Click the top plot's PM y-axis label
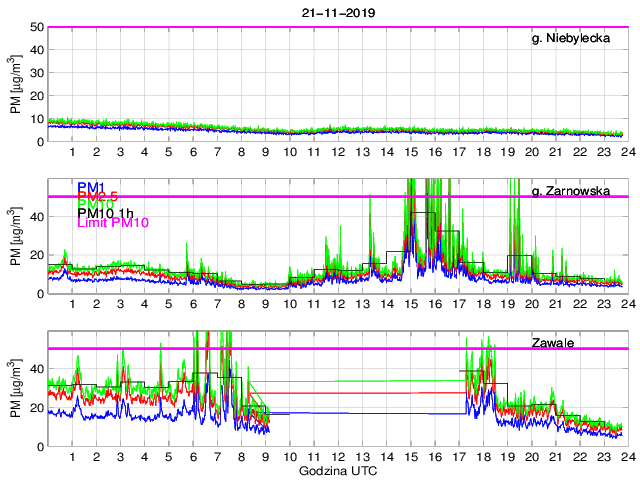Viewport: 640px width, 480px height. pos(16,84)
